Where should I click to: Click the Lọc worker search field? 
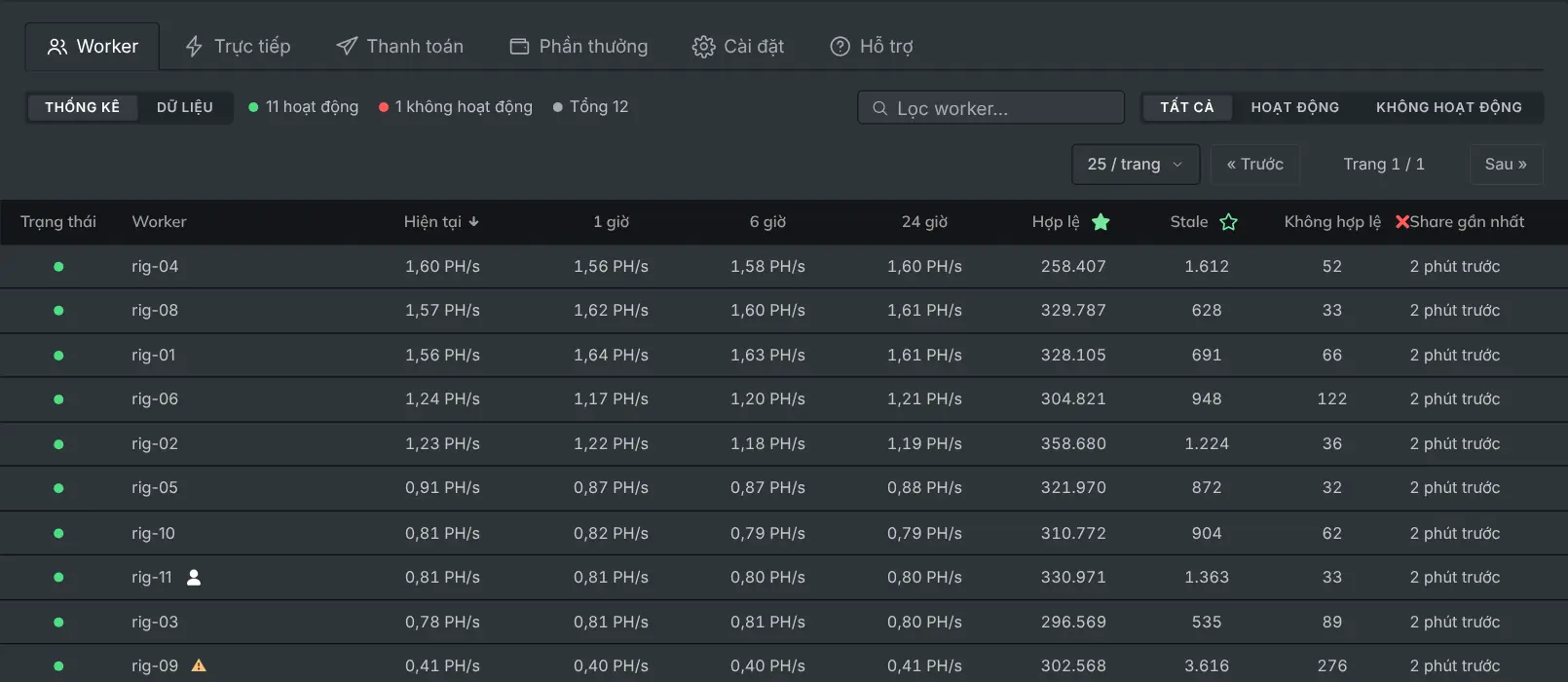coord(991,108)
